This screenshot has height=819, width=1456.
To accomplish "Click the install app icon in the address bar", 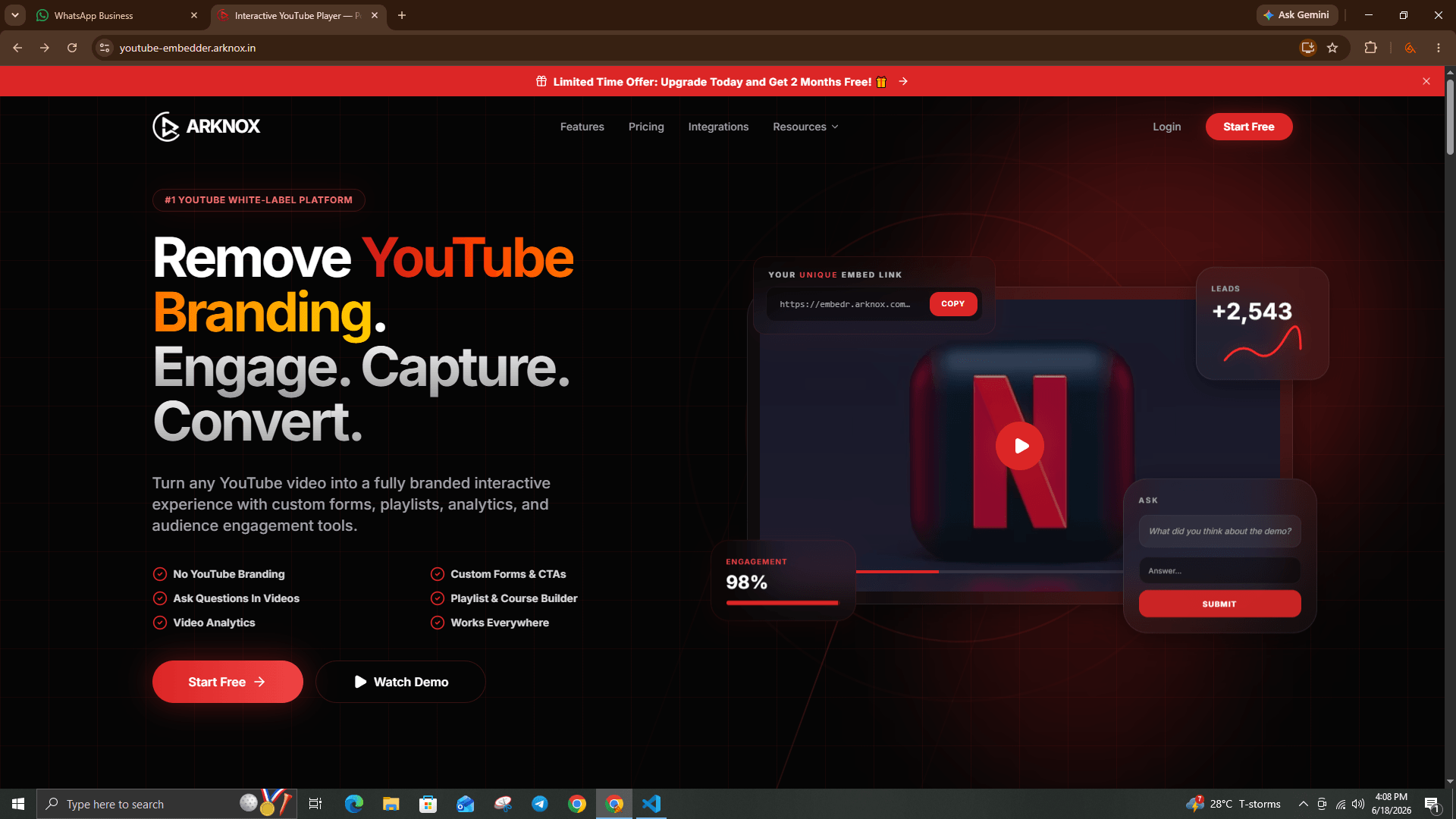I will 1308,48.
